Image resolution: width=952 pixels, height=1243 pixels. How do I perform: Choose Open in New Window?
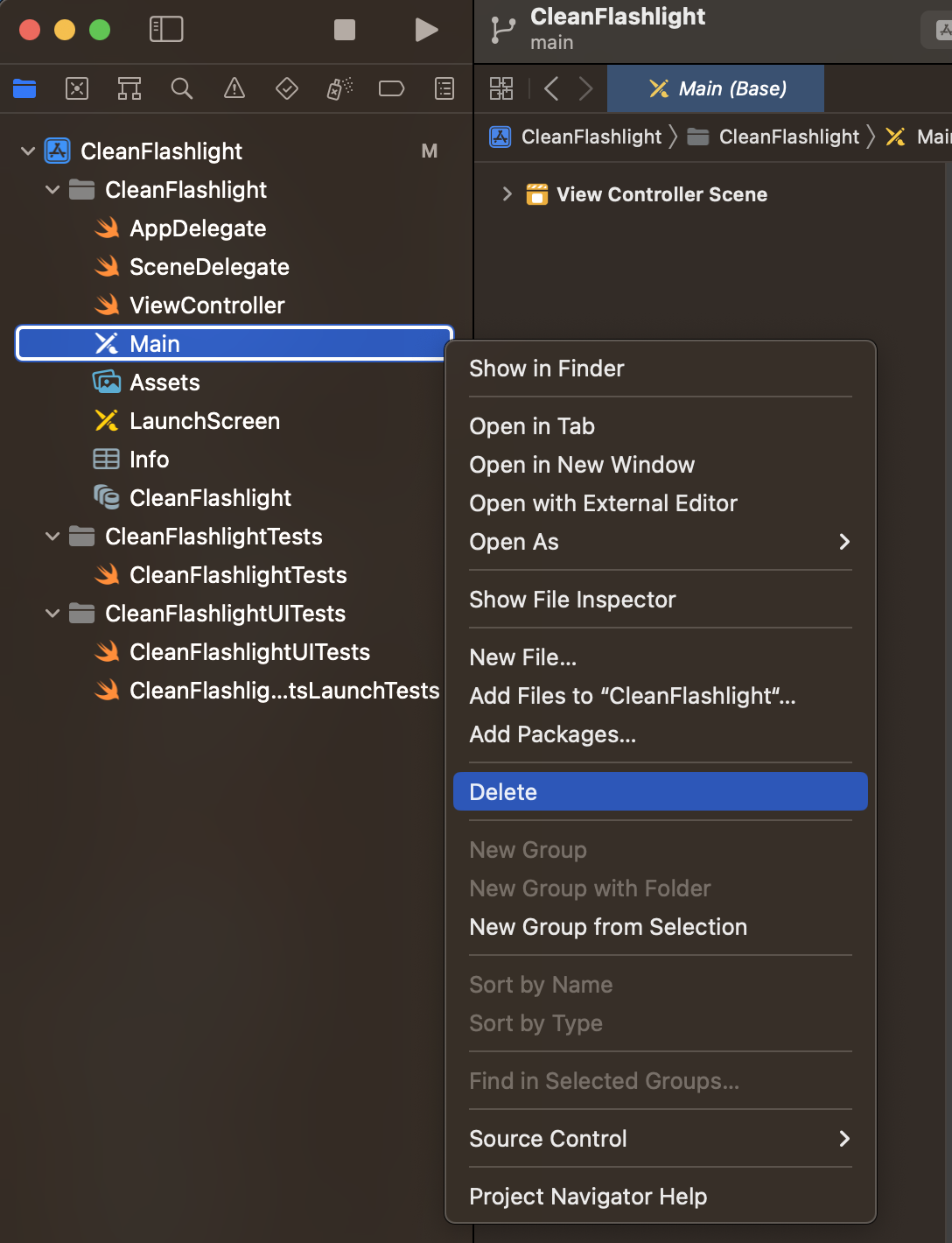coord(661,465)
